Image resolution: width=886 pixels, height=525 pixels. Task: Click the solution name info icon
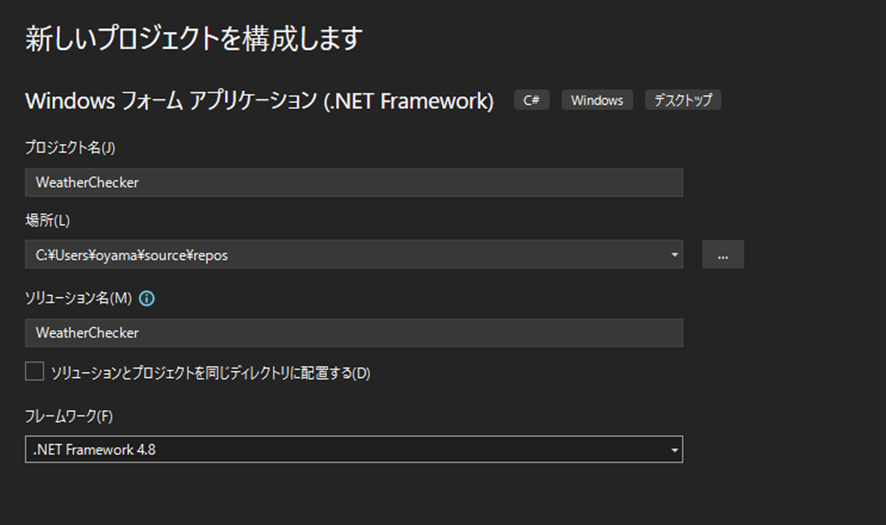[x=147, y=298]
